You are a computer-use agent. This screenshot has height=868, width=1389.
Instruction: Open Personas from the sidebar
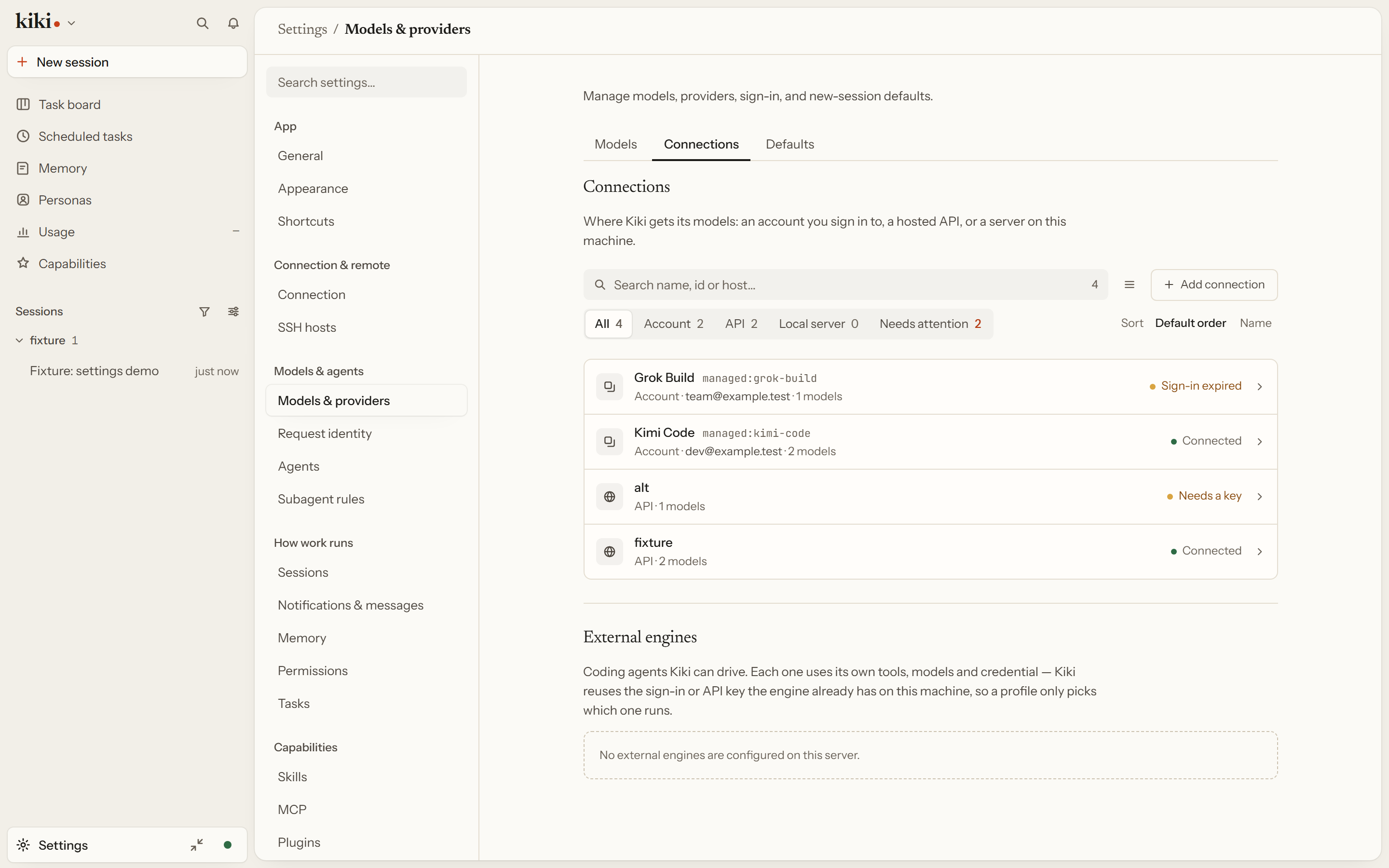(127, 200)
